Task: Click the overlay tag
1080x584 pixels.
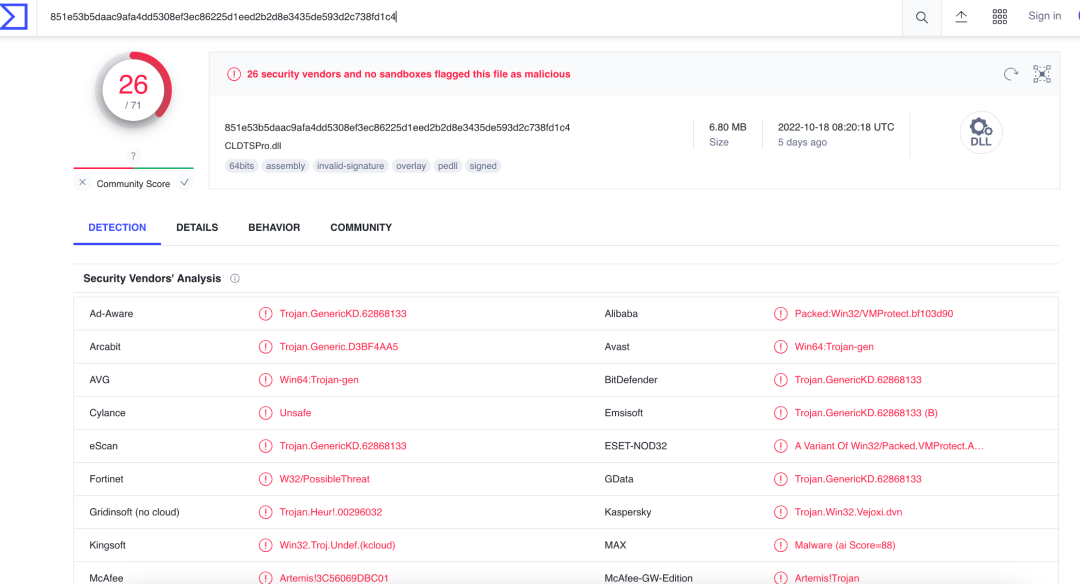Action: pos(411,166)
